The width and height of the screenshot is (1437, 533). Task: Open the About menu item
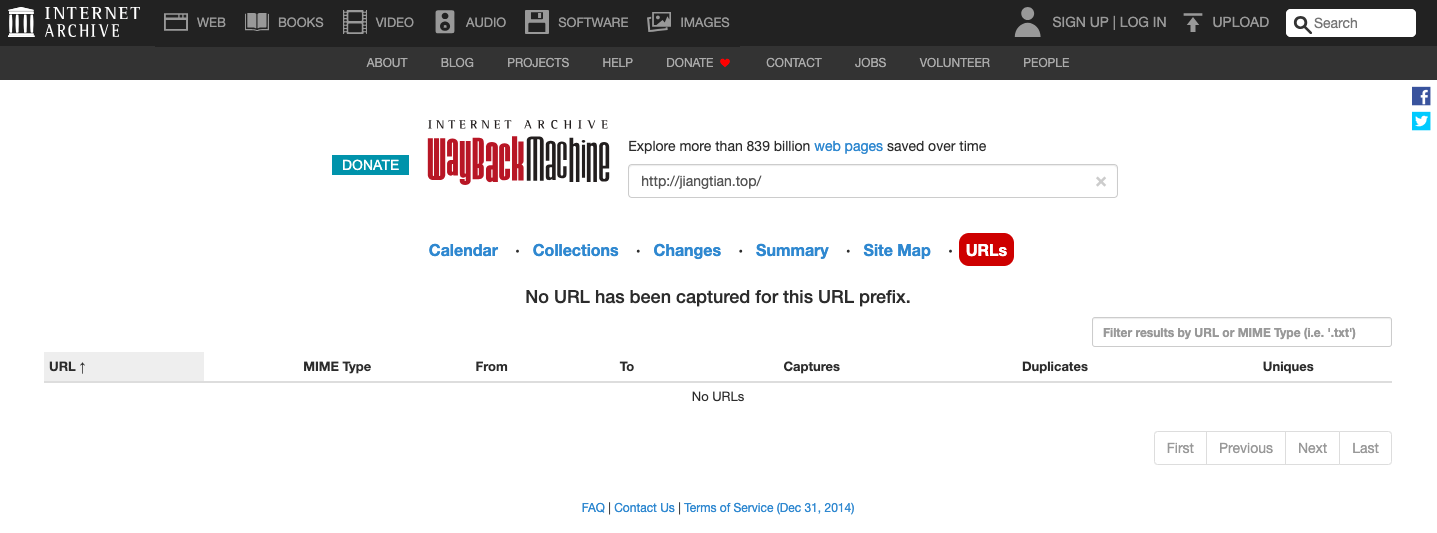(x=387, y=63)
